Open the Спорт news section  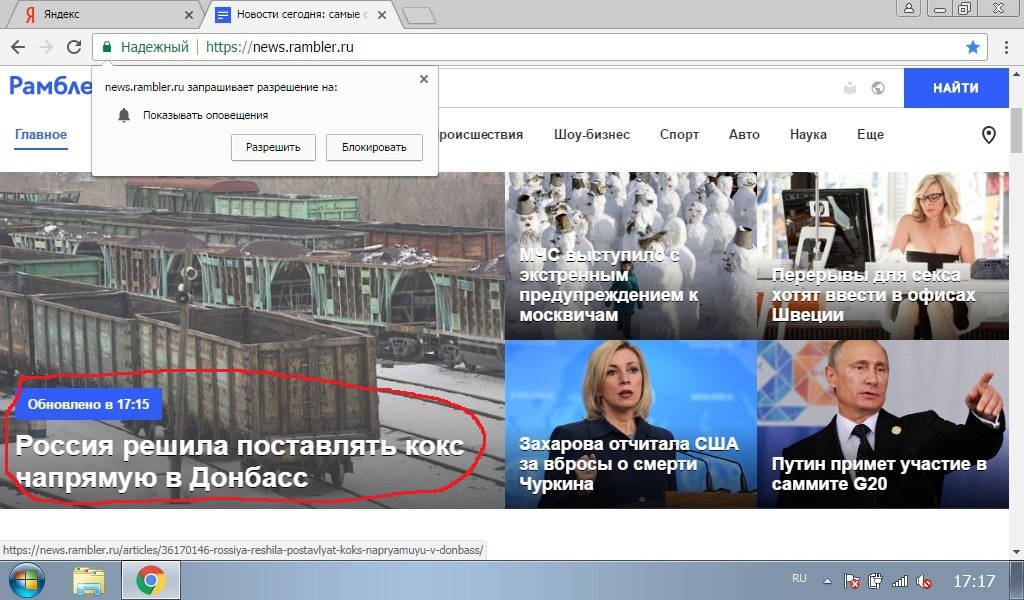[679, 135]
